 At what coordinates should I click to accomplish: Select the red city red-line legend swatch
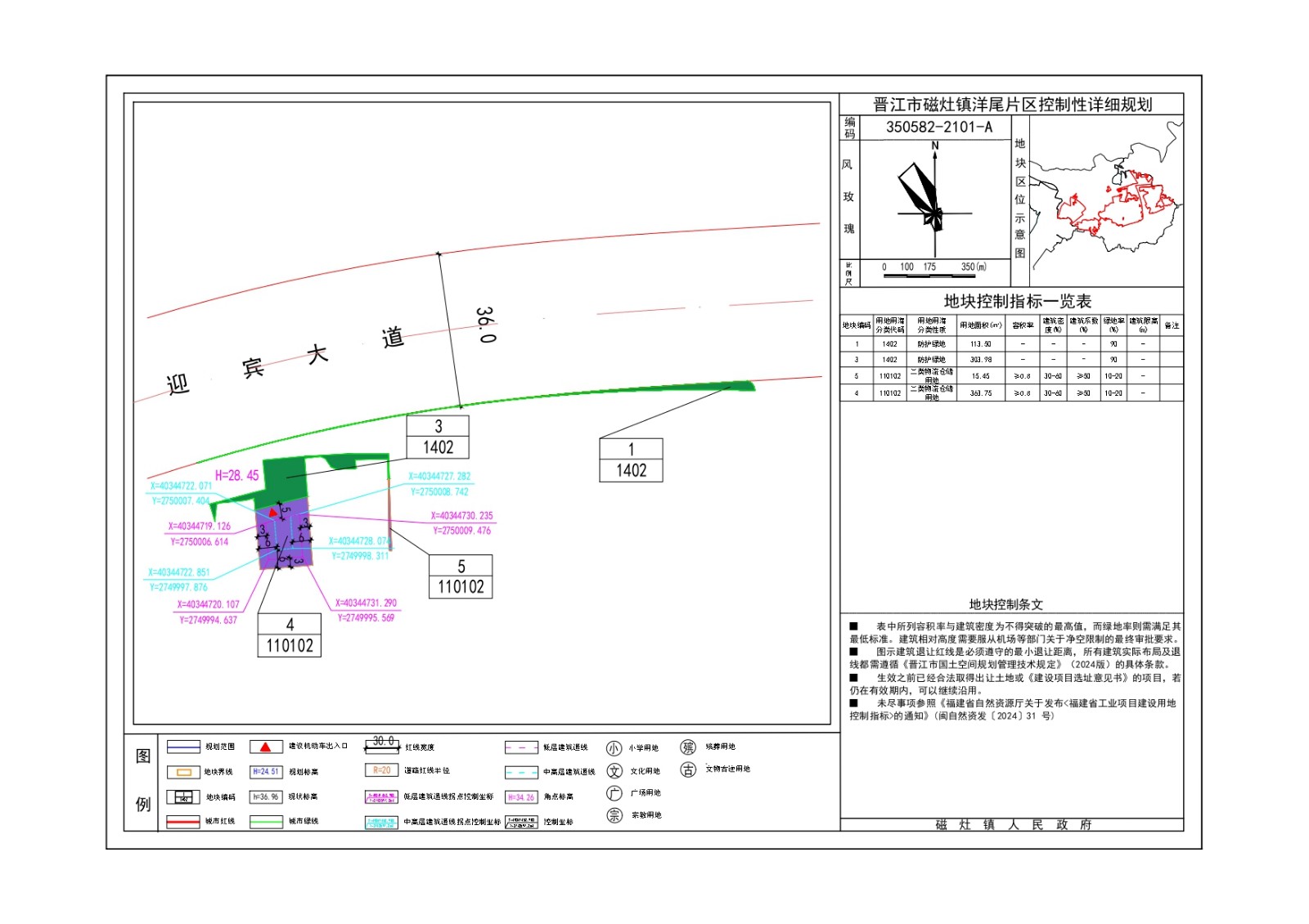(183, 821)
